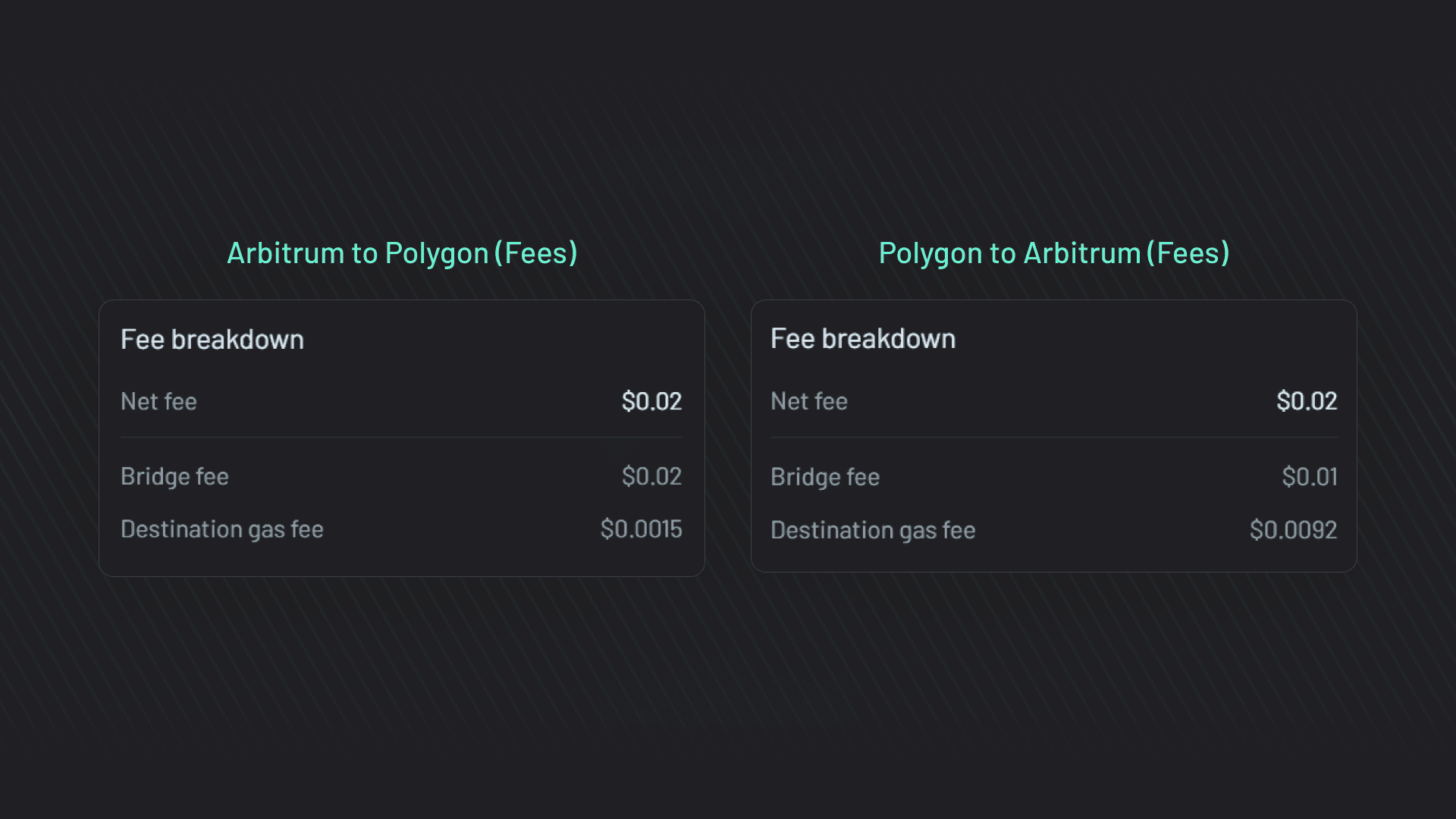1456x819 pixels.
Task: Click Net fee label in the left card
Action: pos(159,401)
